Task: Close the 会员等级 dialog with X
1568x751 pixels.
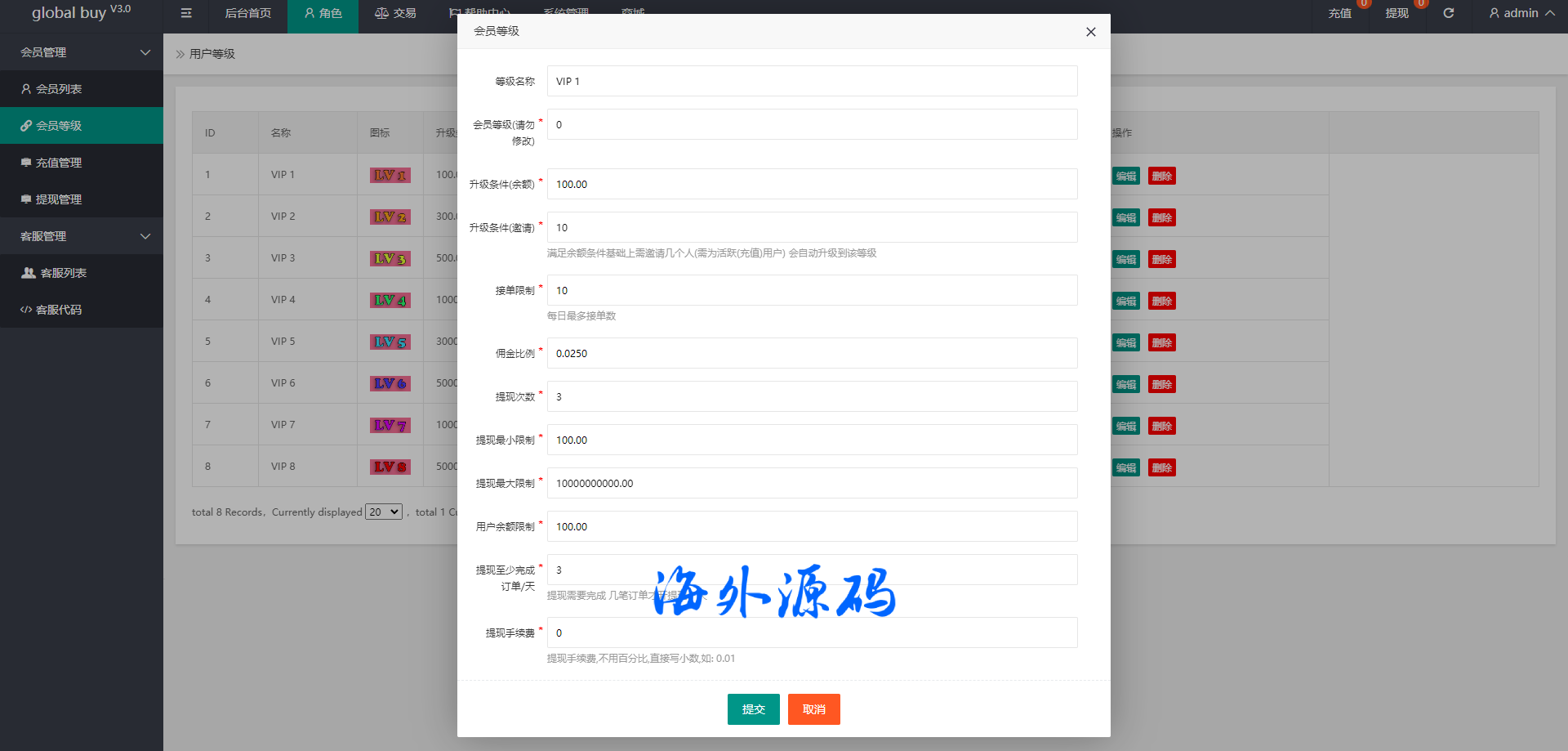Action: click(x=1090, y=32)
